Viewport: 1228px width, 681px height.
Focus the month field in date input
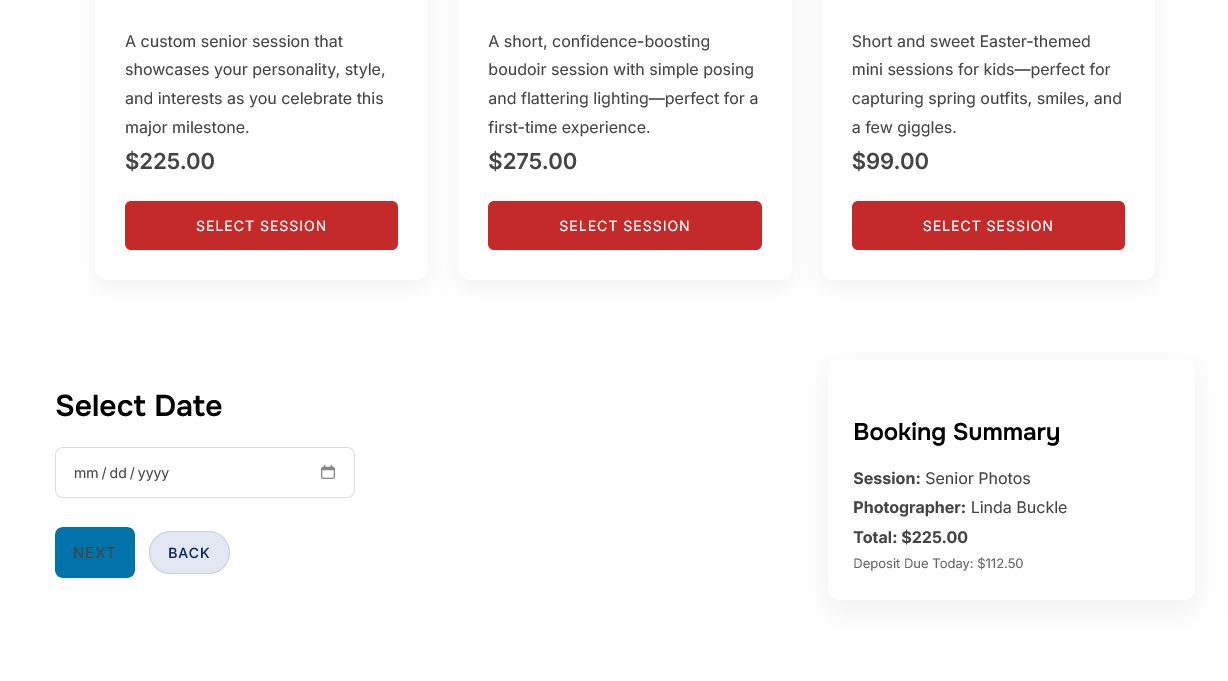[86, 473]
